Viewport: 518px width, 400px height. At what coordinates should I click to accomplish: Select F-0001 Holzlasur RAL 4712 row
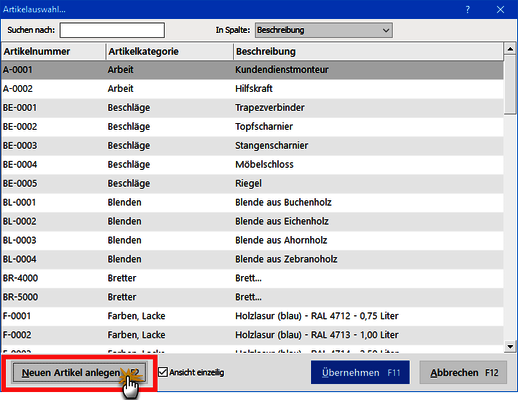(x=252, y=316)
